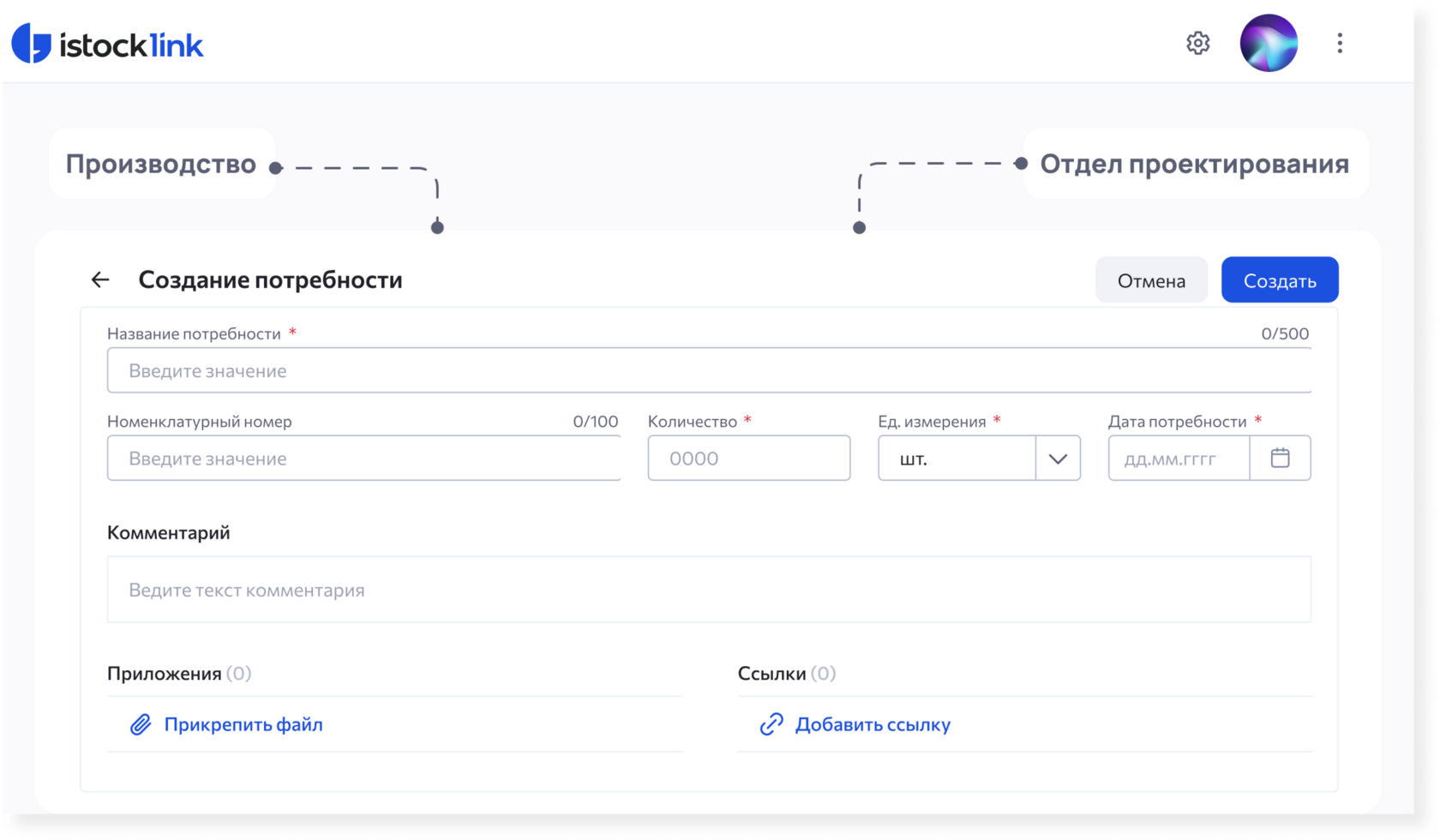Click the istocklink logo
This screenshot has width=1440, height=840.
(108, 44)
